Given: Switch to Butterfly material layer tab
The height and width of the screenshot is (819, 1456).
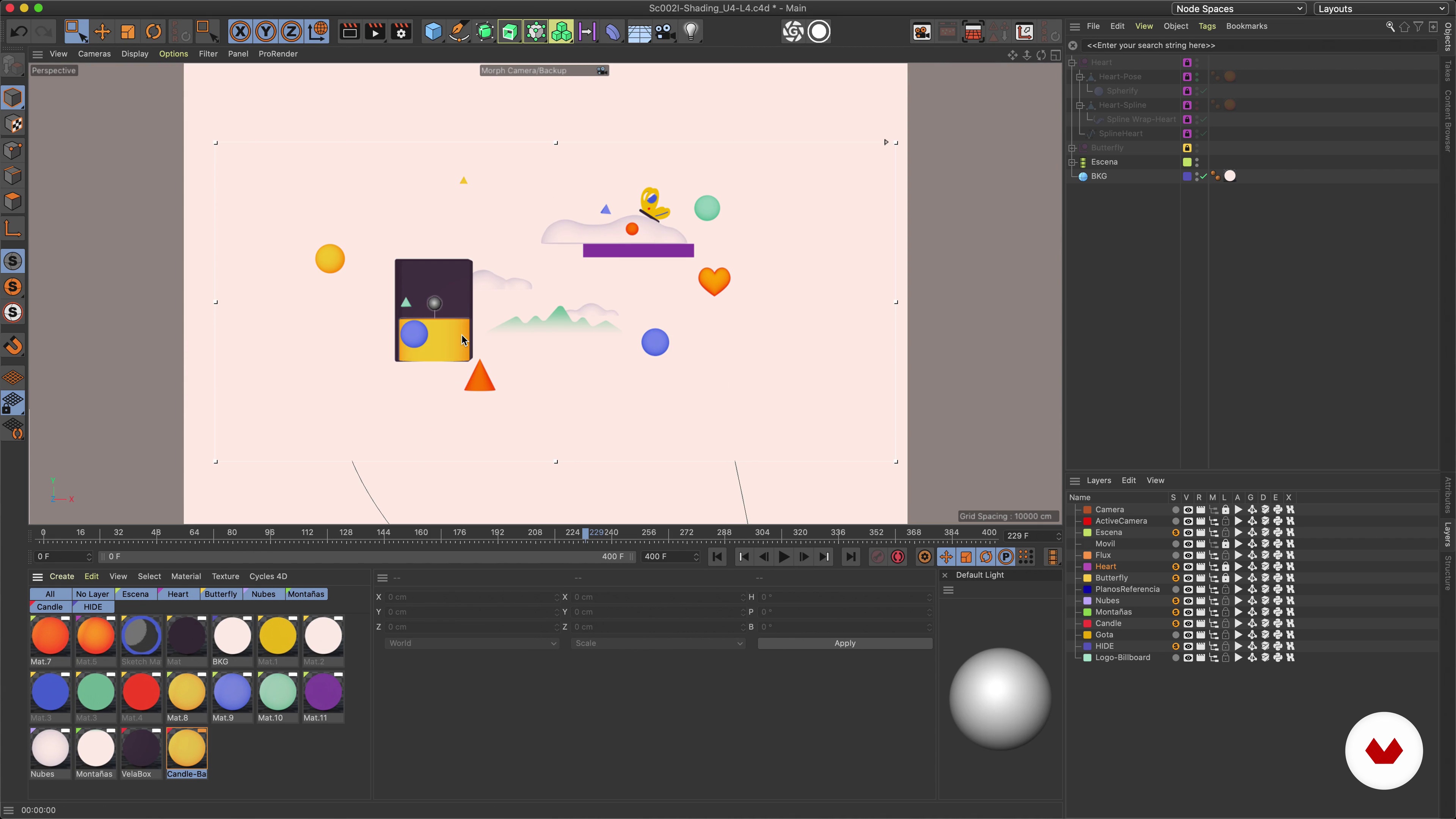Looking at the screenshot, I should tap(220, 594).
